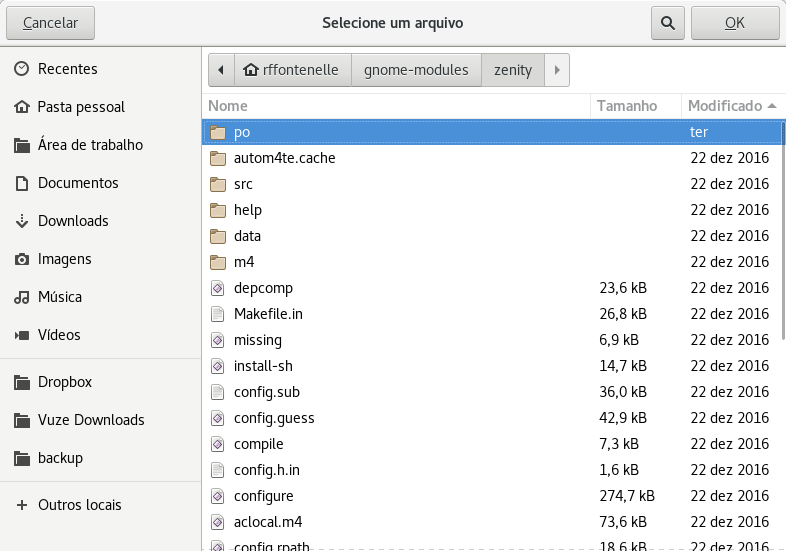Click the search magnifier icon

point(667,22)
